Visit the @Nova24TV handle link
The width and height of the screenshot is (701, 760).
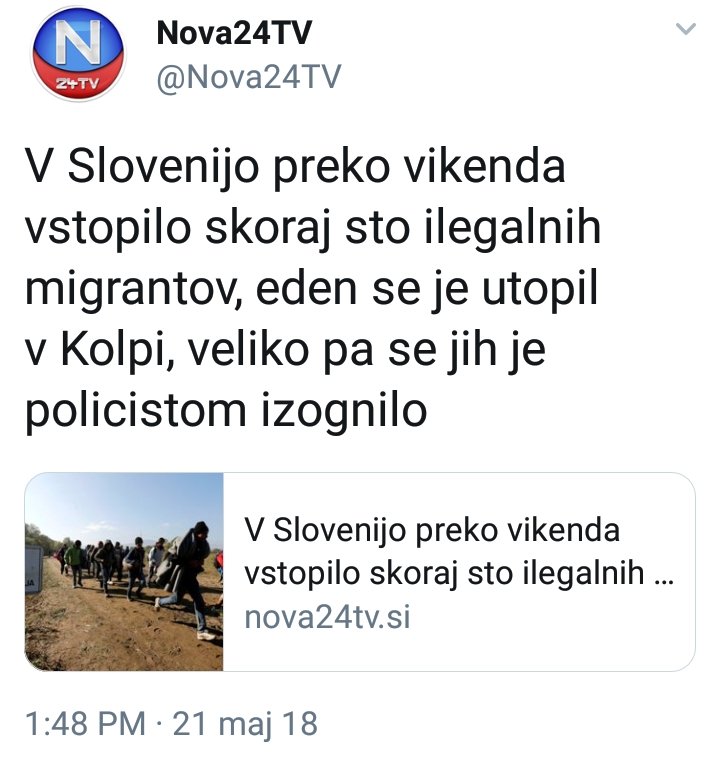click(249, 77)
